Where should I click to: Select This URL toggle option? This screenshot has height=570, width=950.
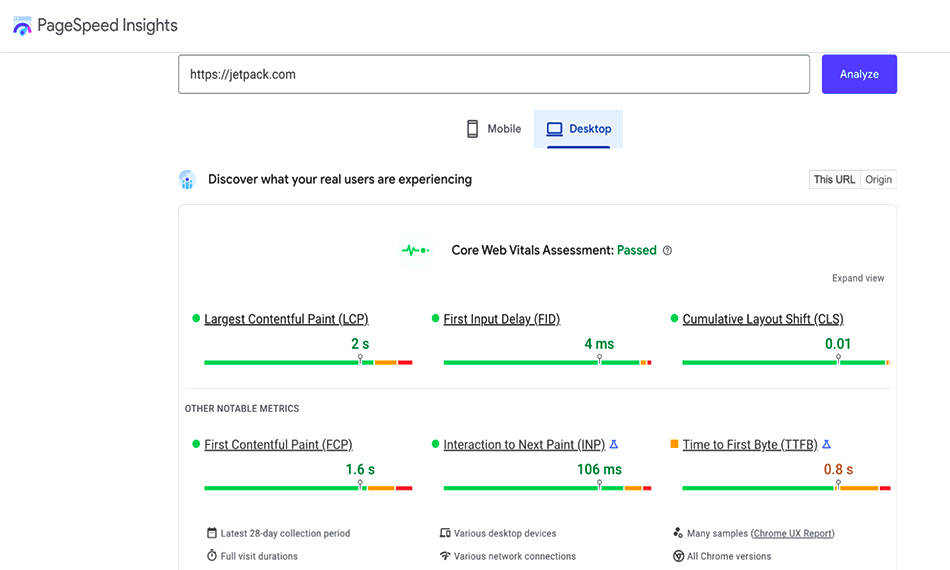click(x=834, y=179)
